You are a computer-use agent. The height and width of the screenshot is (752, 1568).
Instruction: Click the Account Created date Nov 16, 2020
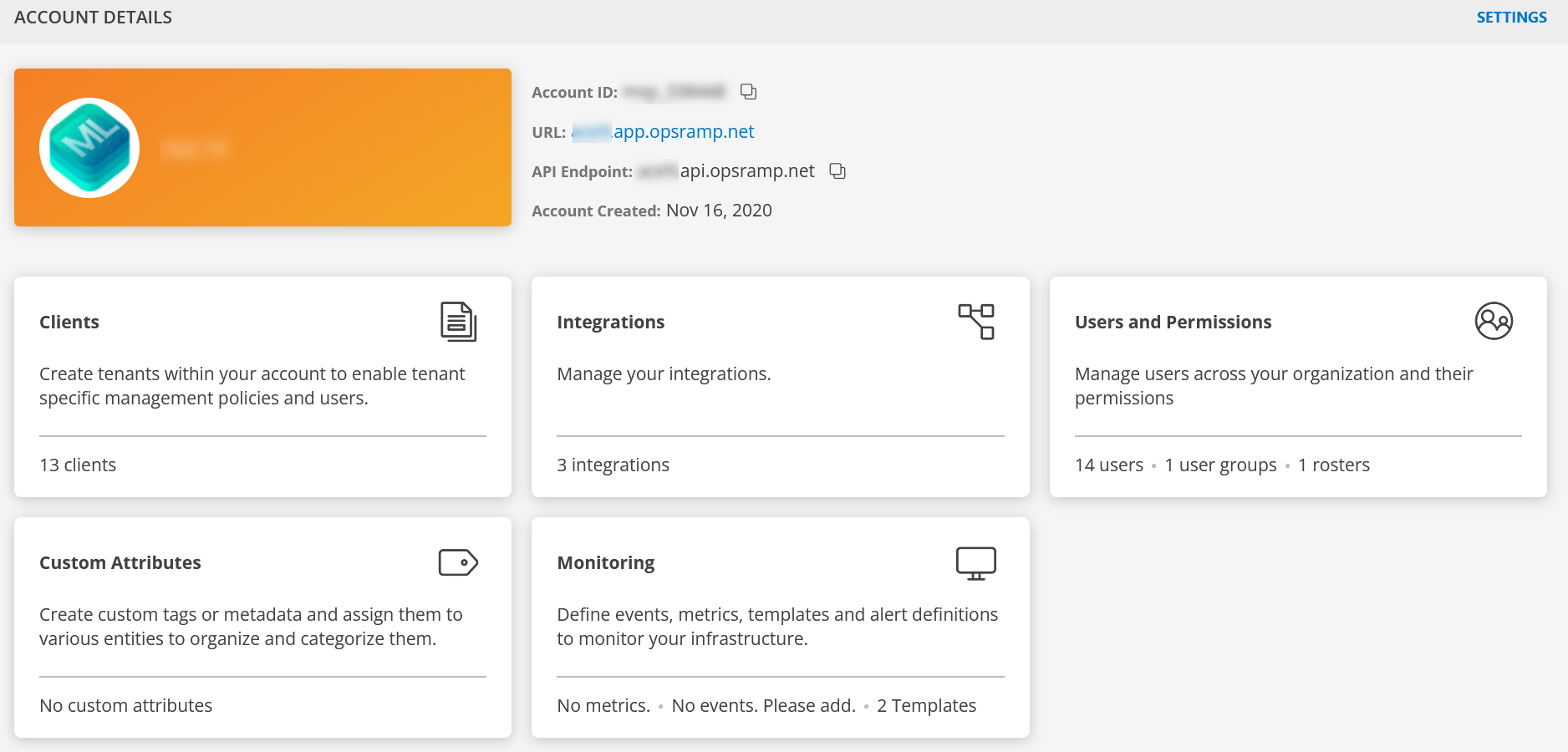point(719,211)
